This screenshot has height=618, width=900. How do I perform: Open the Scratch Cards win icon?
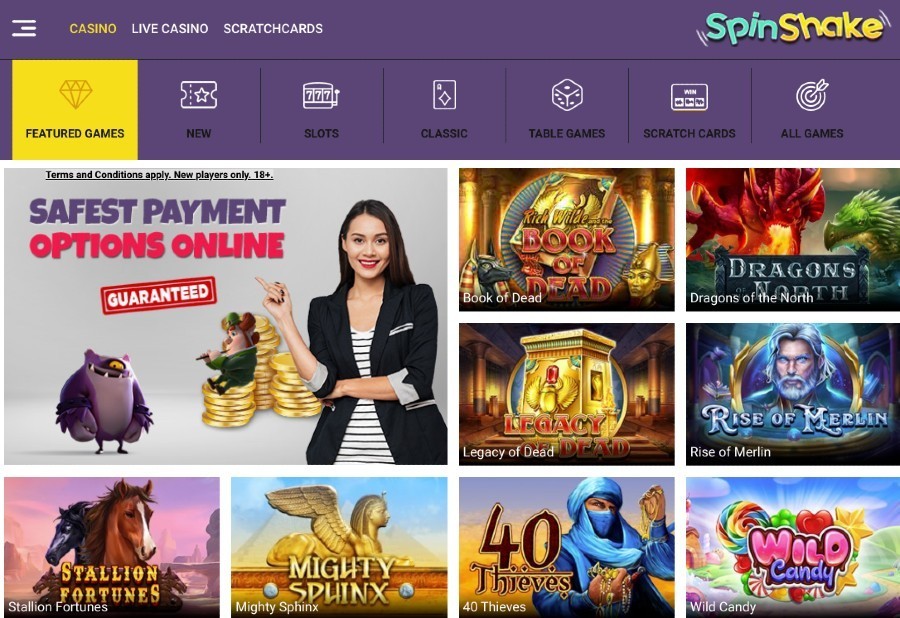(x=689, y=97)
